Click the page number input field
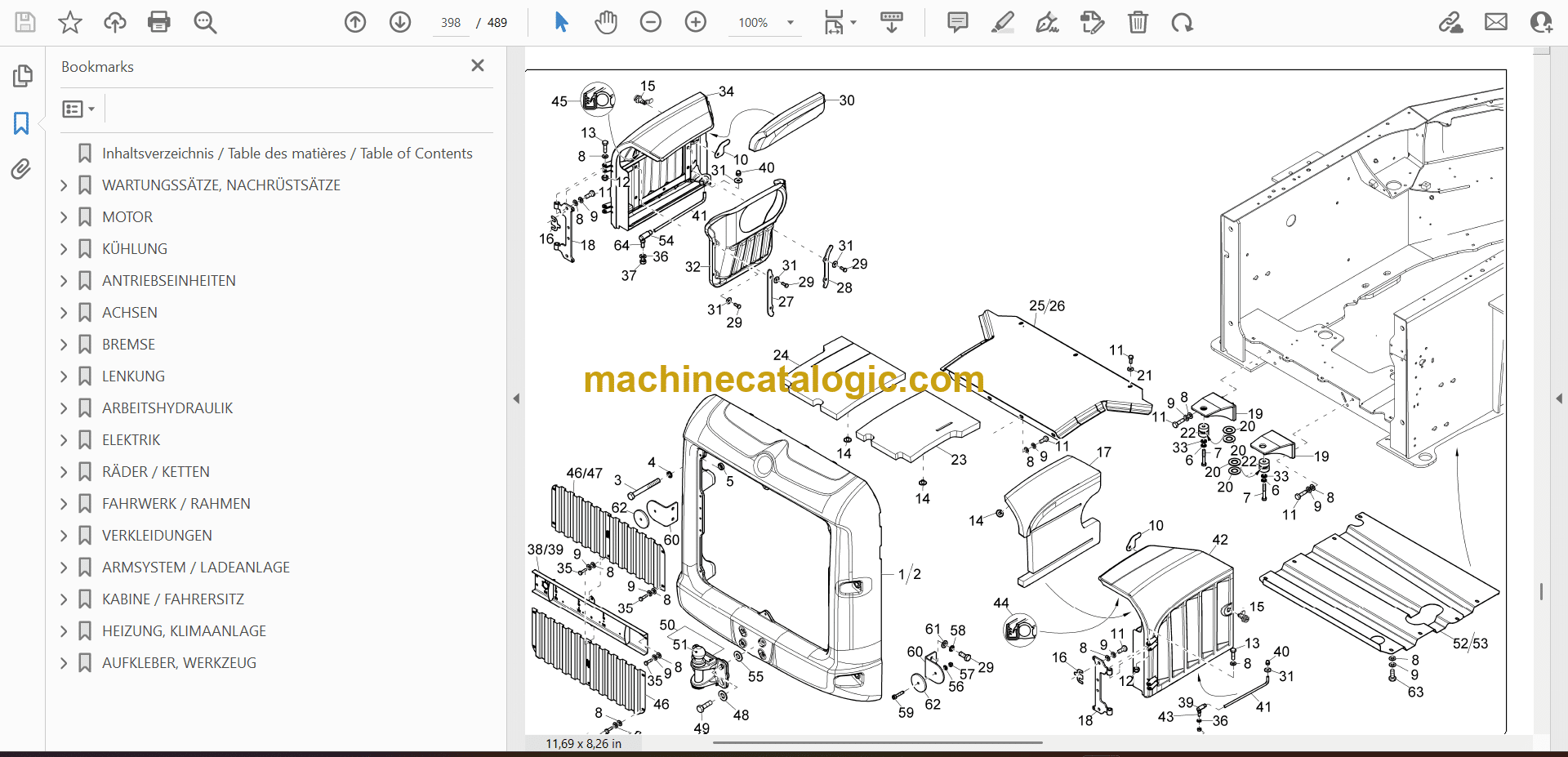 tap(451, 23)
